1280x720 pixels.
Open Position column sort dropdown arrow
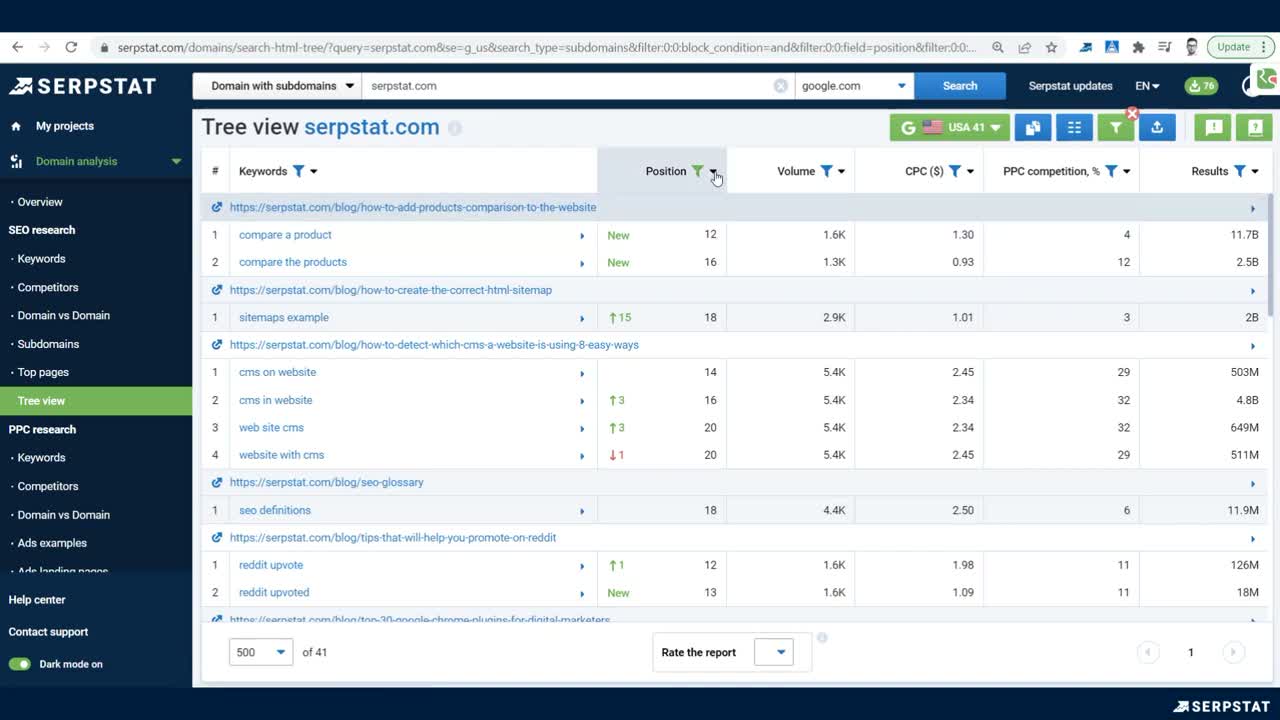(714, 171)
